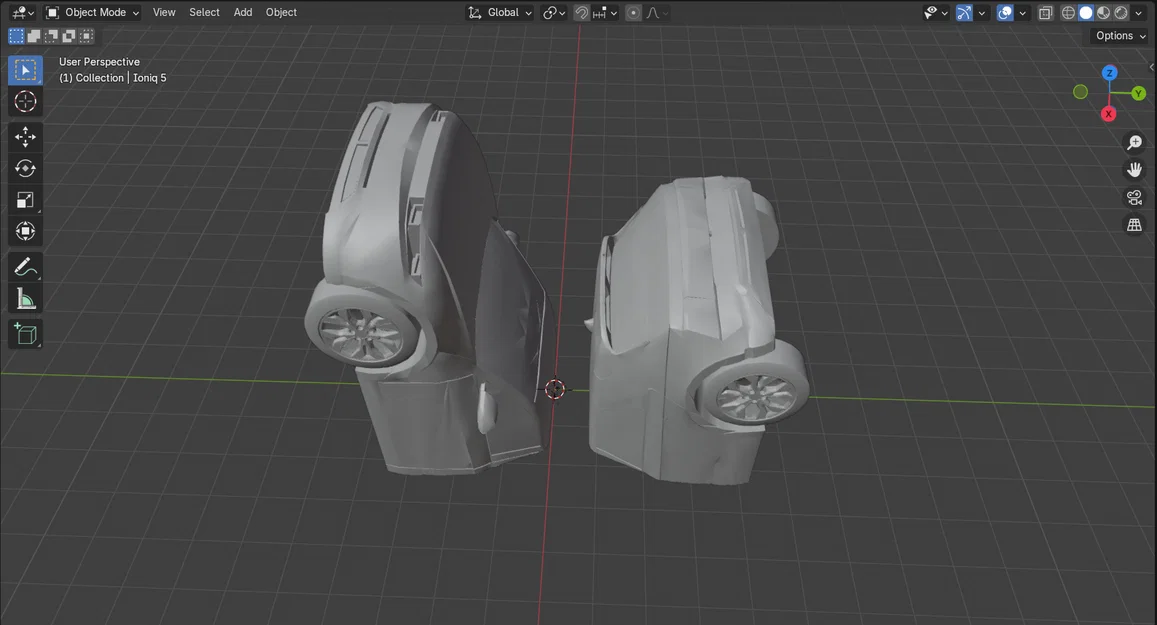The width and height of the screenshot is (1157, 625).
Task: Toggle Proportional Editing off
Action: (631, 12)
